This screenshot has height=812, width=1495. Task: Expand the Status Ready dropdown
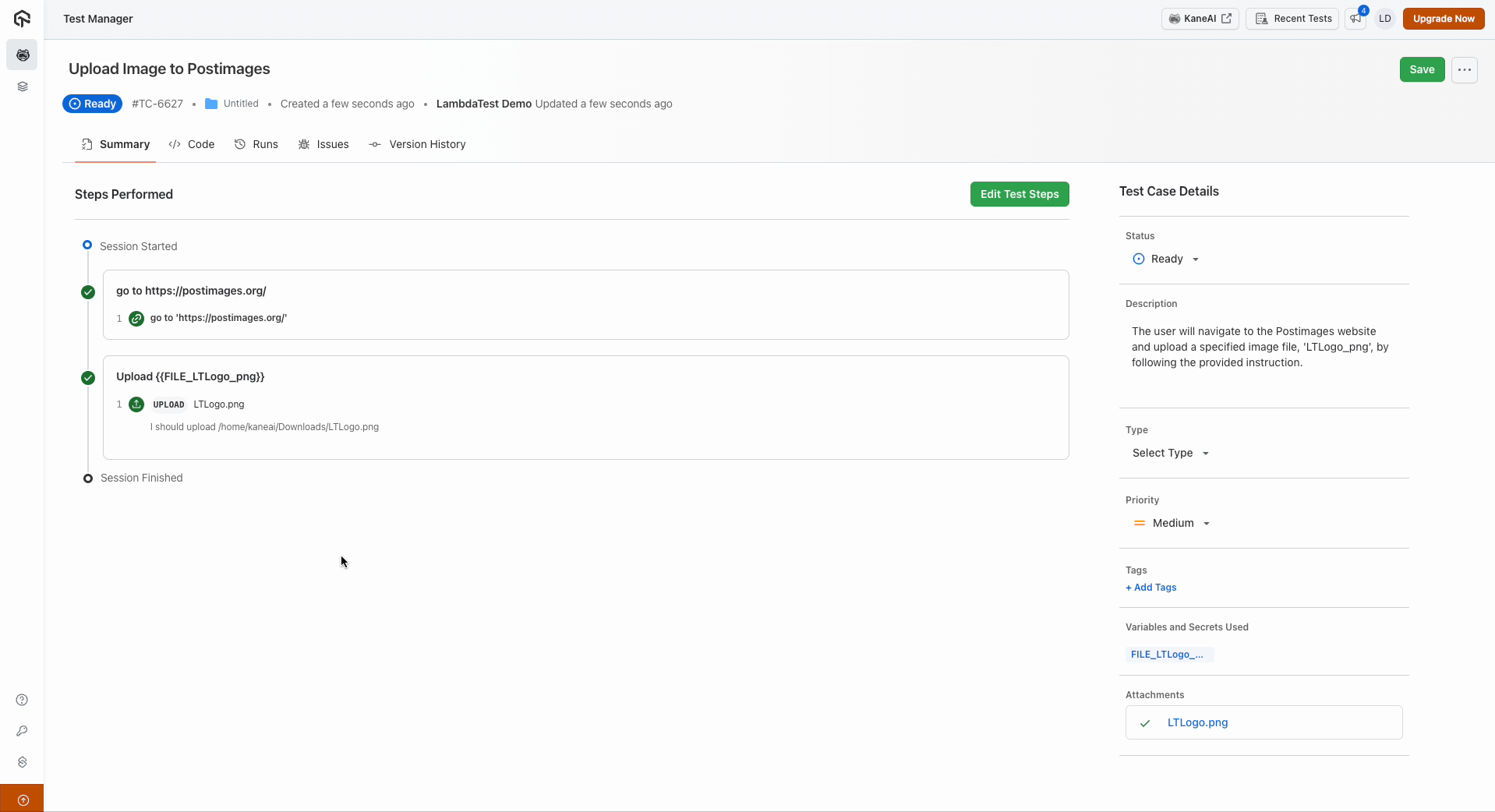(x=1166, y=259)
